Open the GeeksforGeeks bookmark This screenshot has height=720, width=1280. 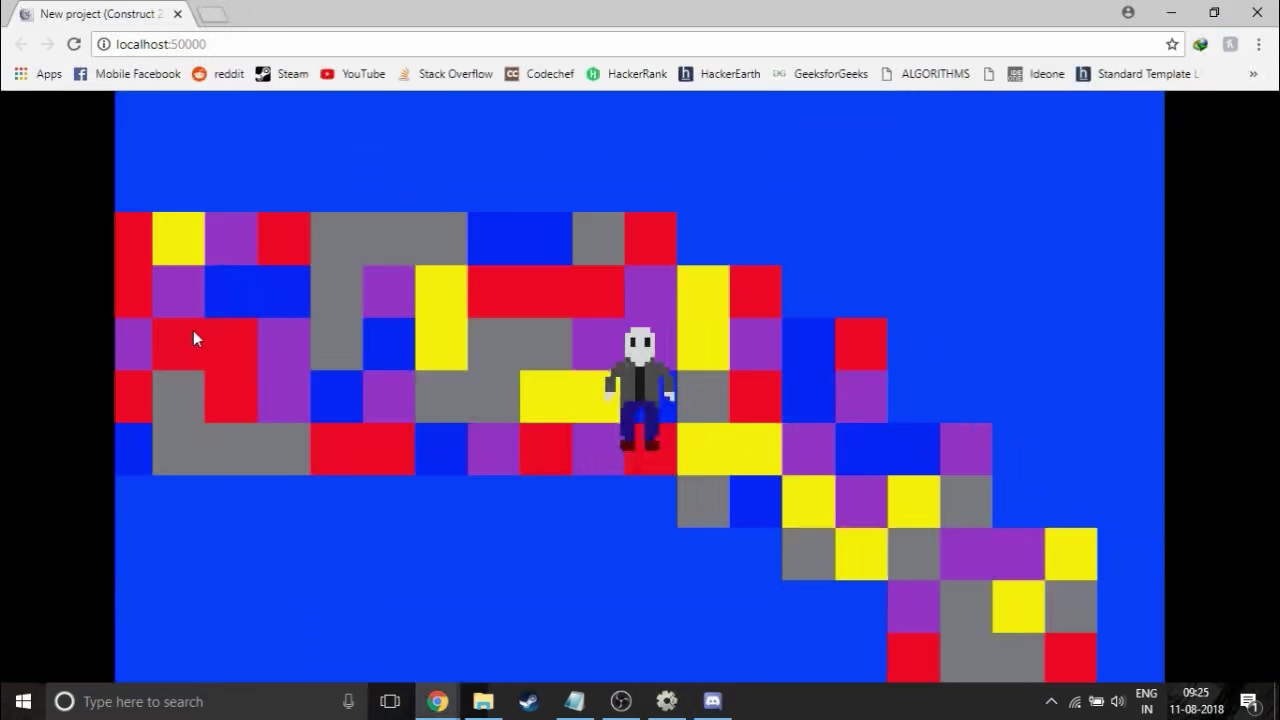coord(820,74)
